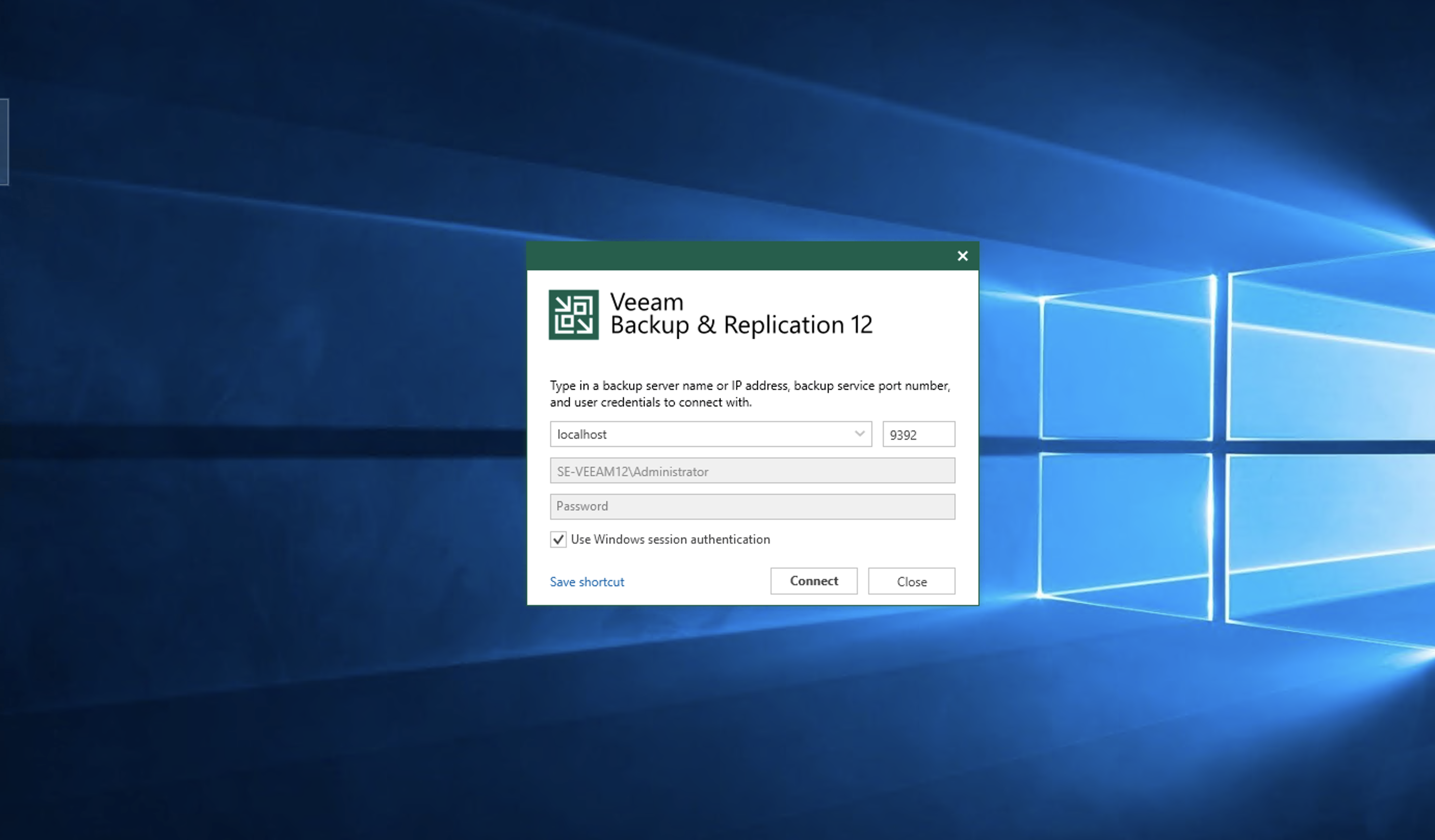Expand the localhost server dropdown arrow
The width and height of the screenshot is (1435, 840).
(859, 434)
